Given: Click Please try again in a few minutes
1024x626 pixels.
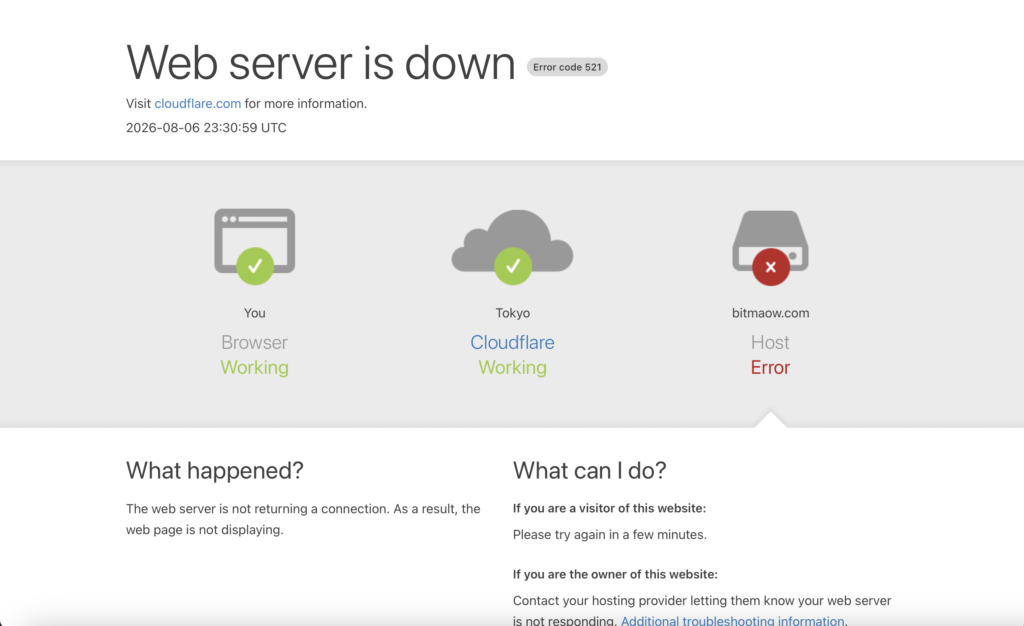Looking at the screenshot, I should pyautogui.click(x=609, y=535).
